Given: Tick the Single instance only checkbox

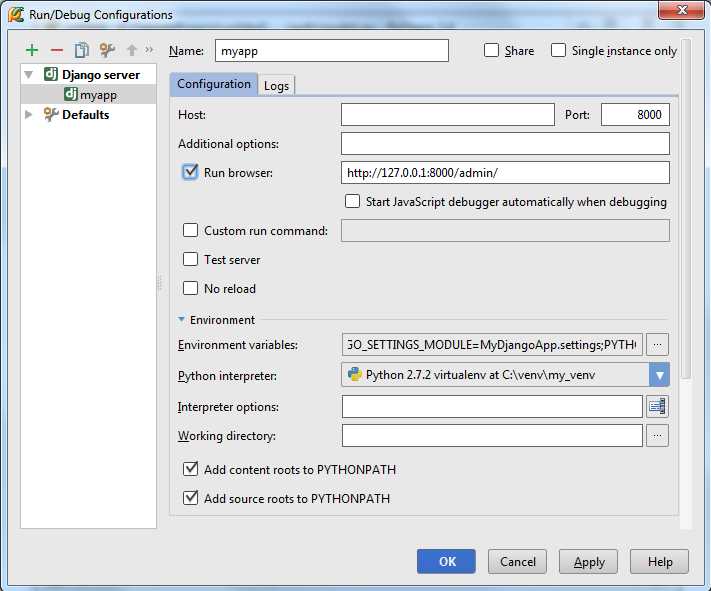Looking at the screenshot, I should tap(558, 51).
